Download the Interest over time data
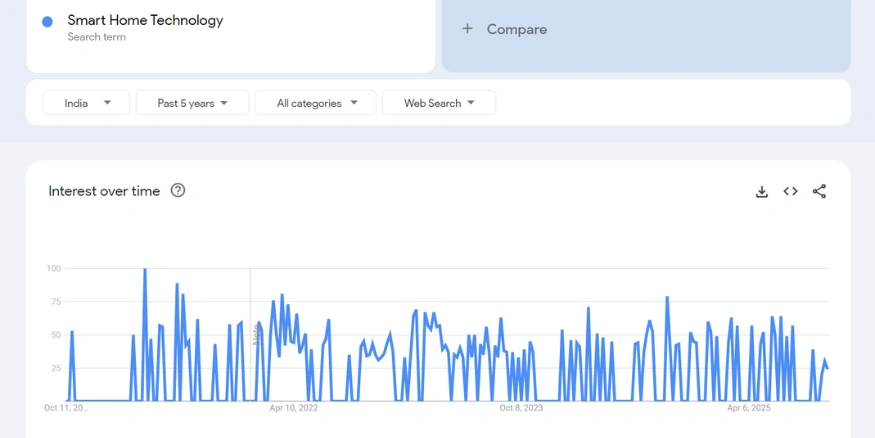Viewport: 875px width, 438px height. pyautogui.click(x=762, y=191)
